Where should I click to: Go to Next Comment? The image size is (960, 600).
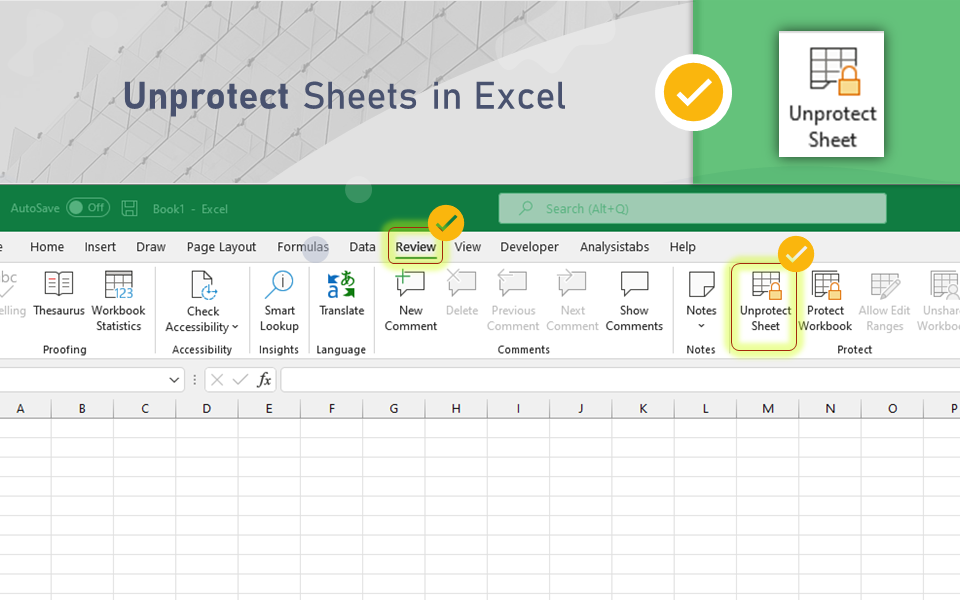572,301
